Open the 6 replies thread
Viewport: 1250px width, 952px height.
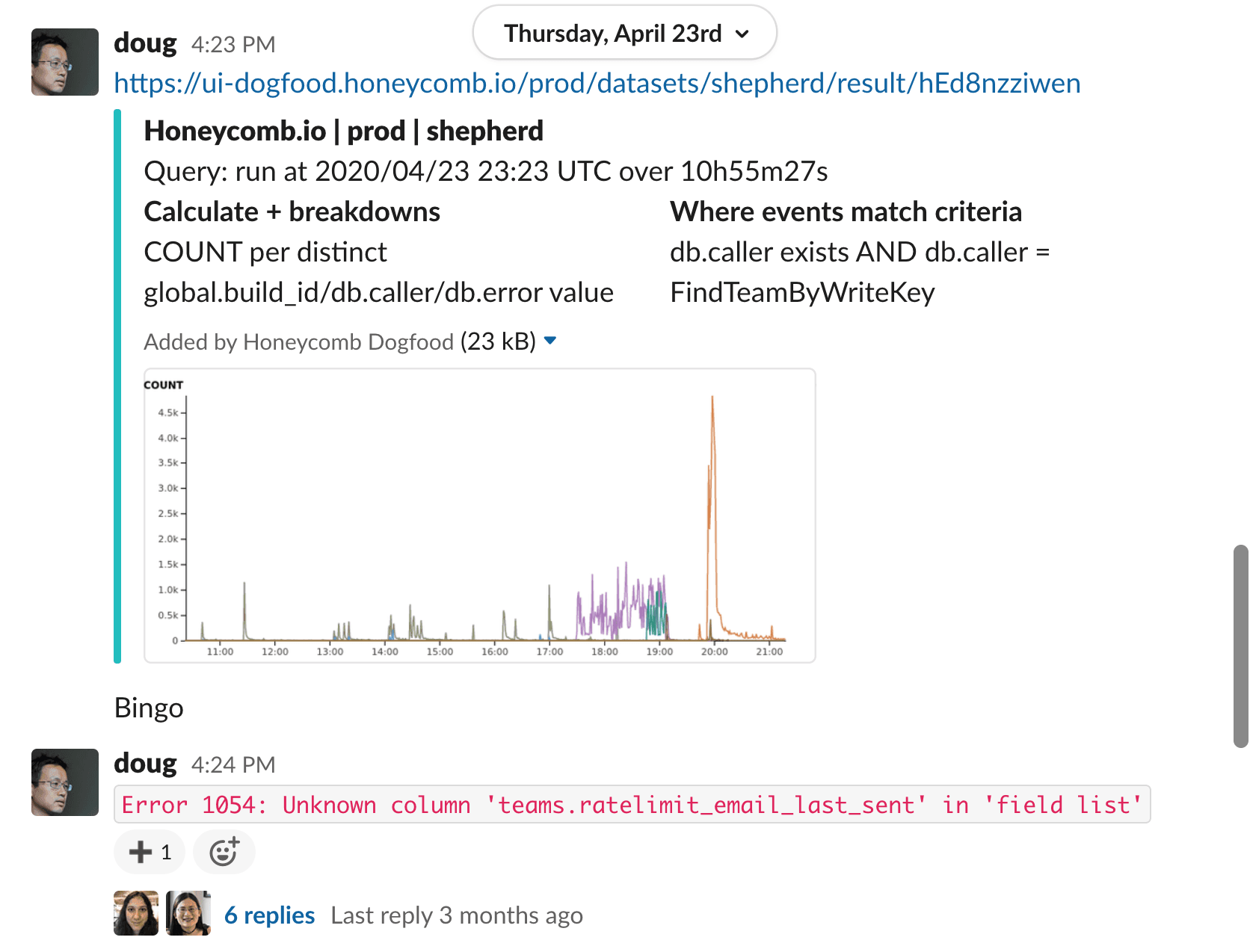pyautogui.click(x=269, y=915)
